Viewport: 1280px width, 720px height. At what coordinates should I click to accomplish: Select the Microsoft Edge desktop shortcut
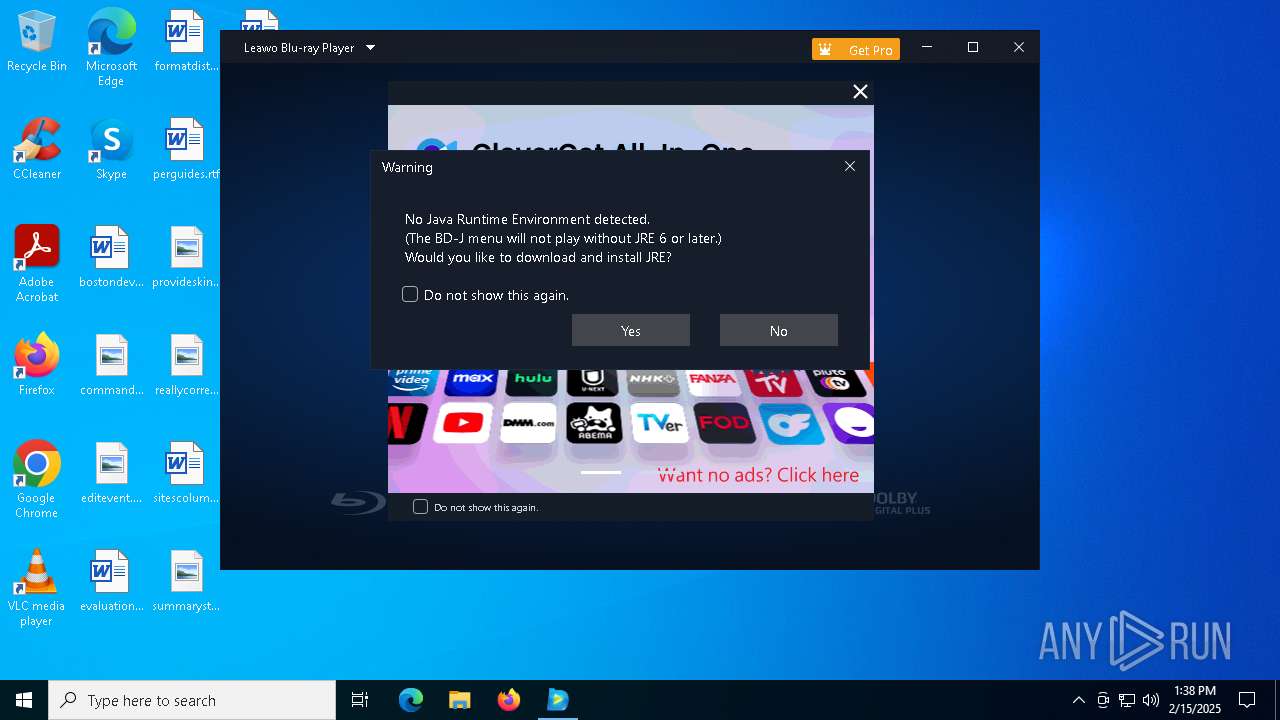[111, 48]
